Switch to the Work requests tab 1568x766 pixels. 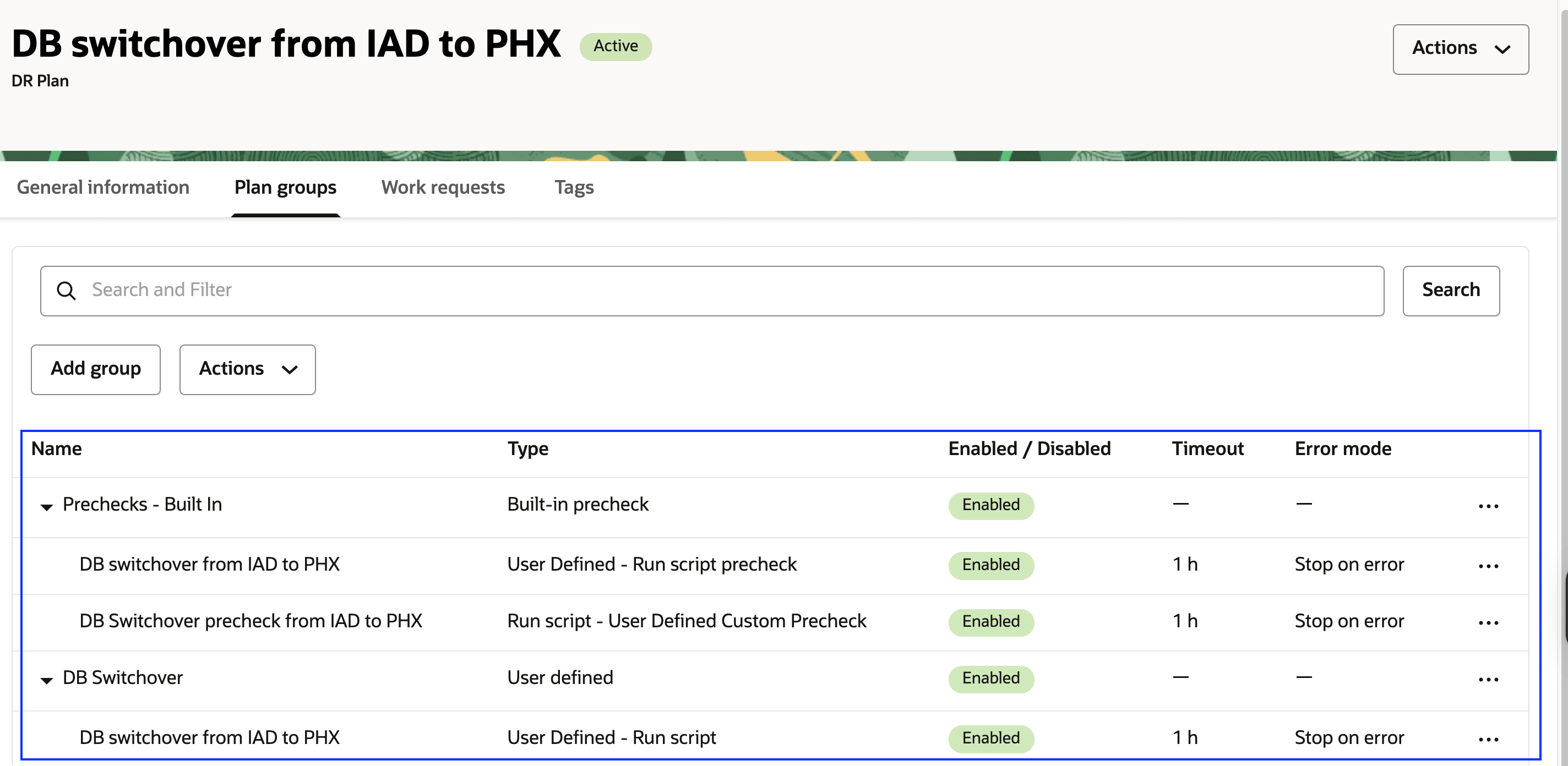pyautogui.click(x=443, y=188)
